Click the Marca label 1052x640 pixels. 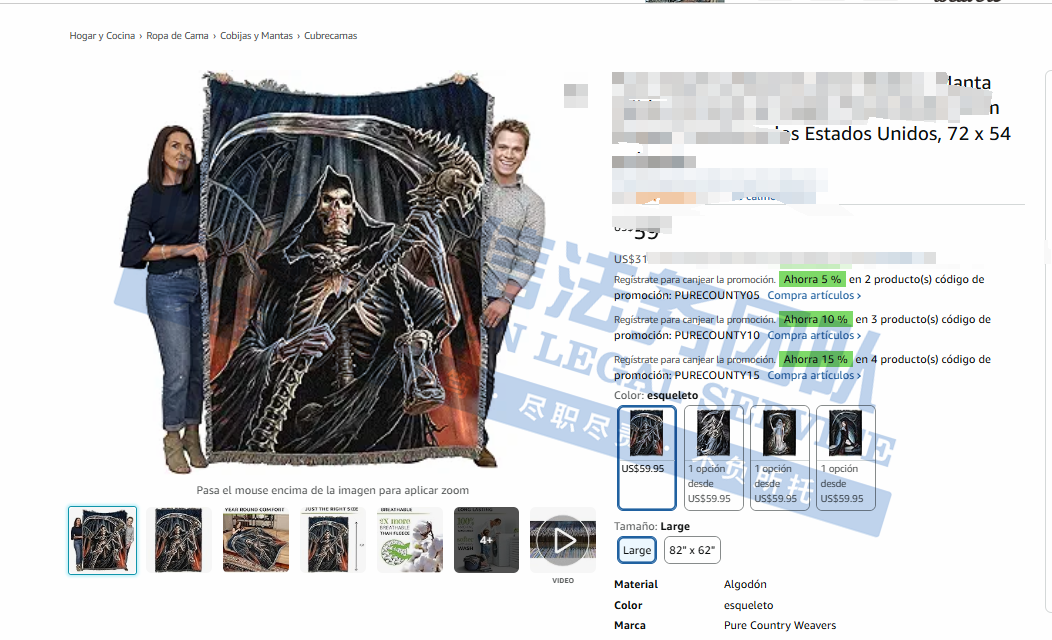[x=629, y=625]
